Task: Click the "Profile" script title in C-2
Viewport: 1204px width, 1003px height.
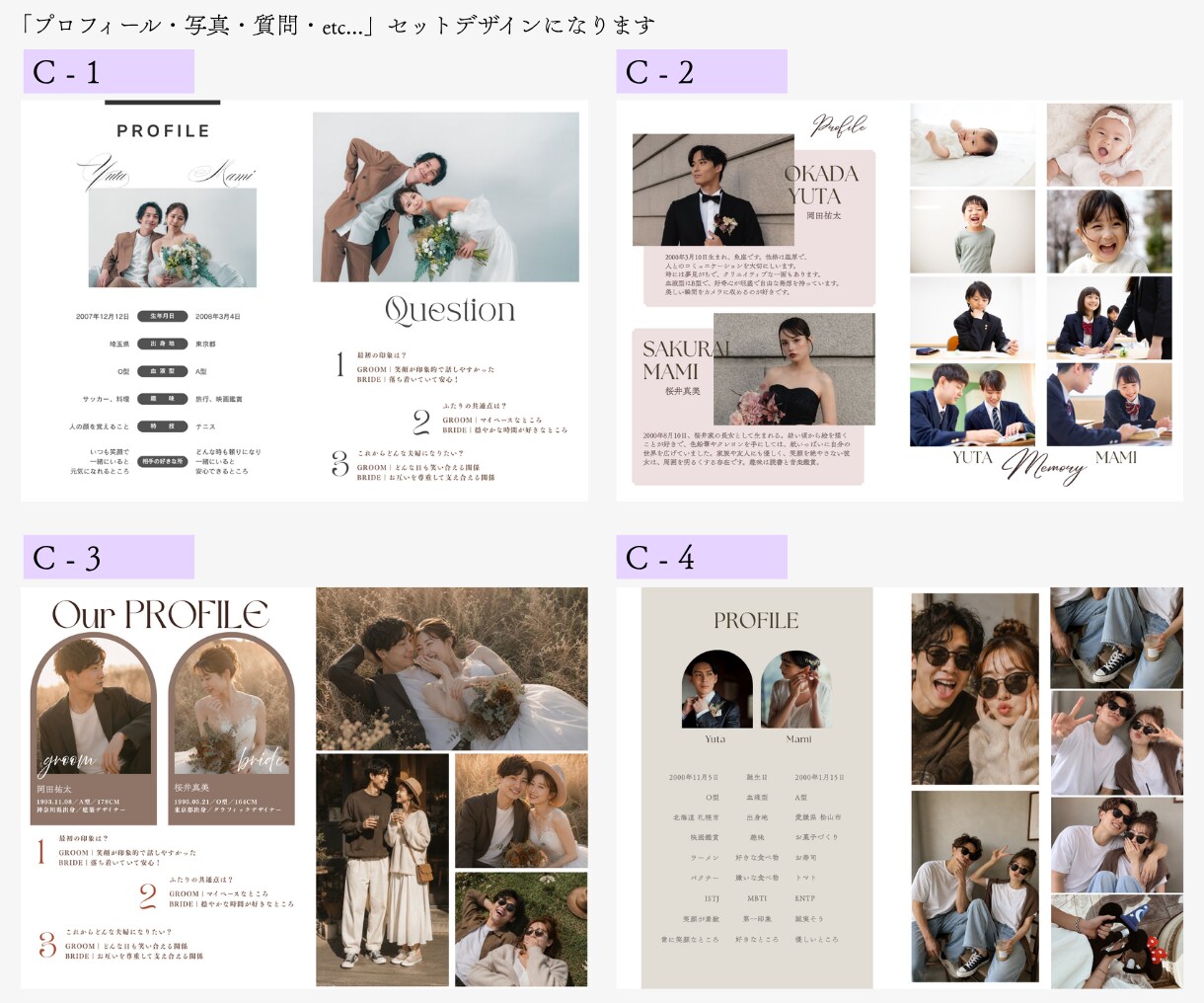Action: click(x=839, y=125)
